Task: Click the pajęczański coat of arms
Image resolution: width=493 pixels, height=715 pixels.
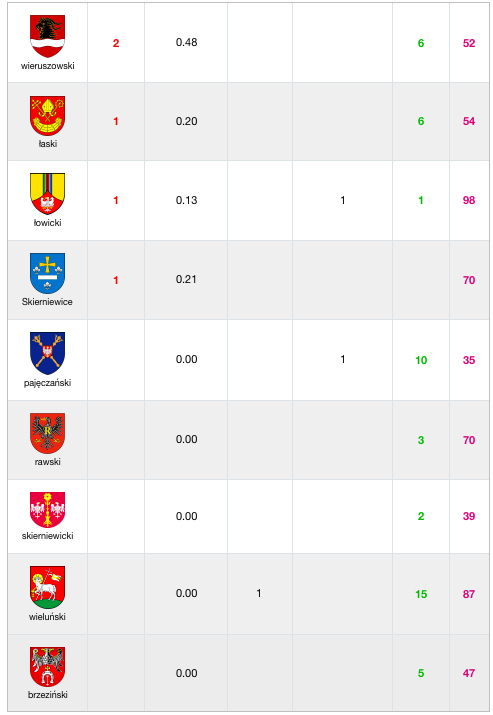Action: click(x=47, y=353)
